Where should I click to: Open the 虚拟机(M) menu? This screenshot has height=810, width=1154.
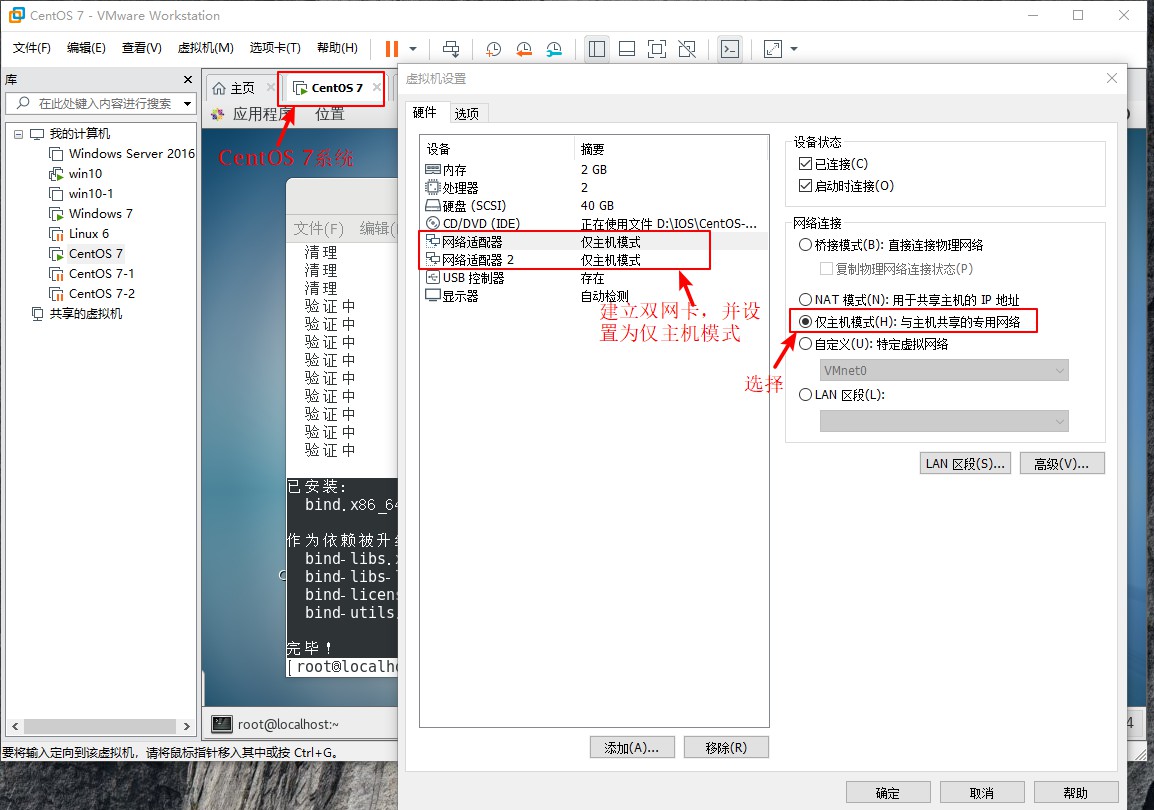pos(205,49)
